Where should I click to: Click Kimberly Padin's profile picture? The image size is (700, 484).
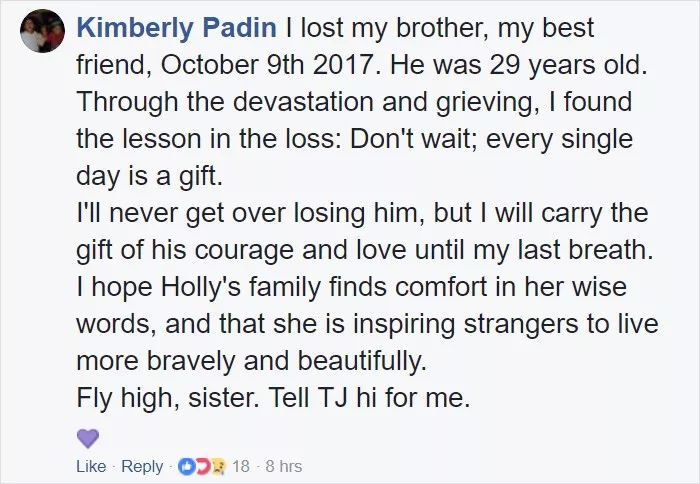coord(41,31)
